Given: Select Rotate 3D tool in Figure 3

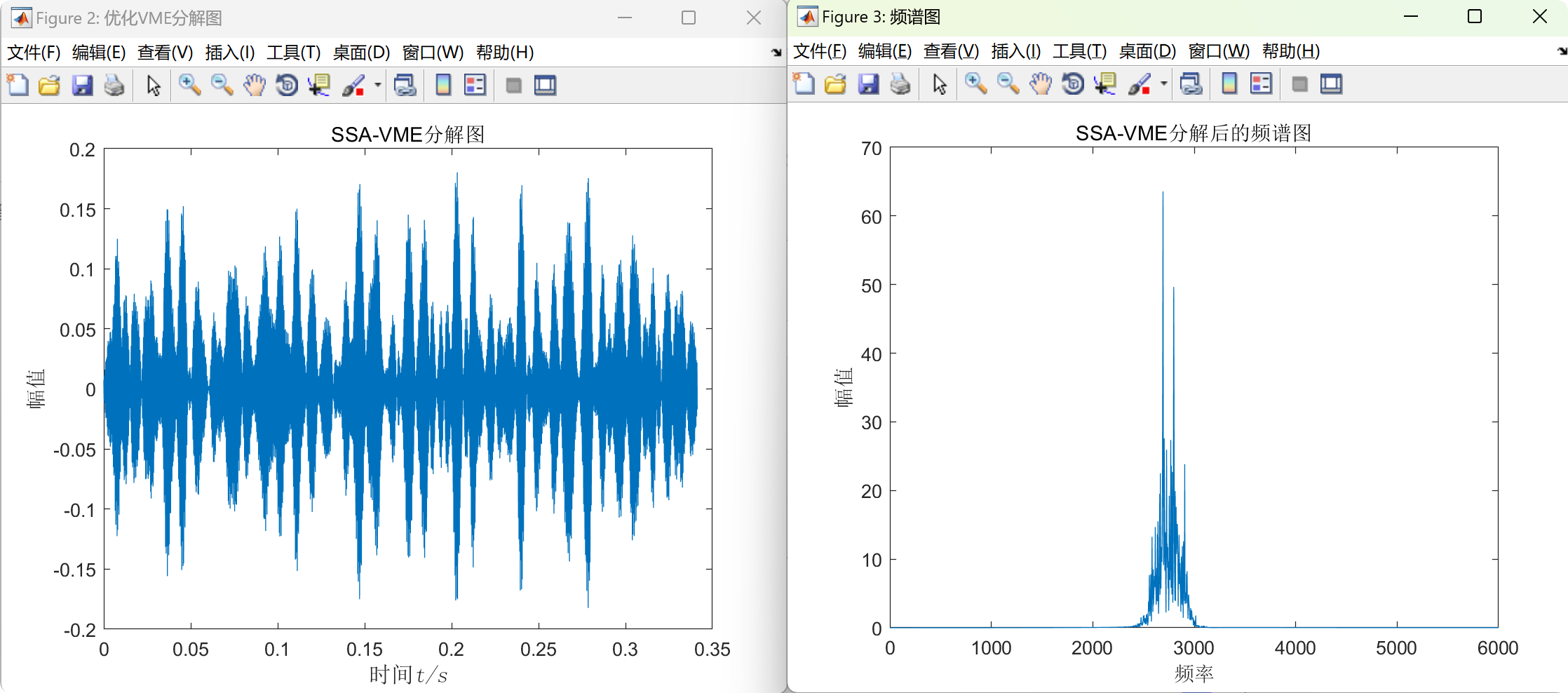Looking at the screenshot, I should (1073, 83).
